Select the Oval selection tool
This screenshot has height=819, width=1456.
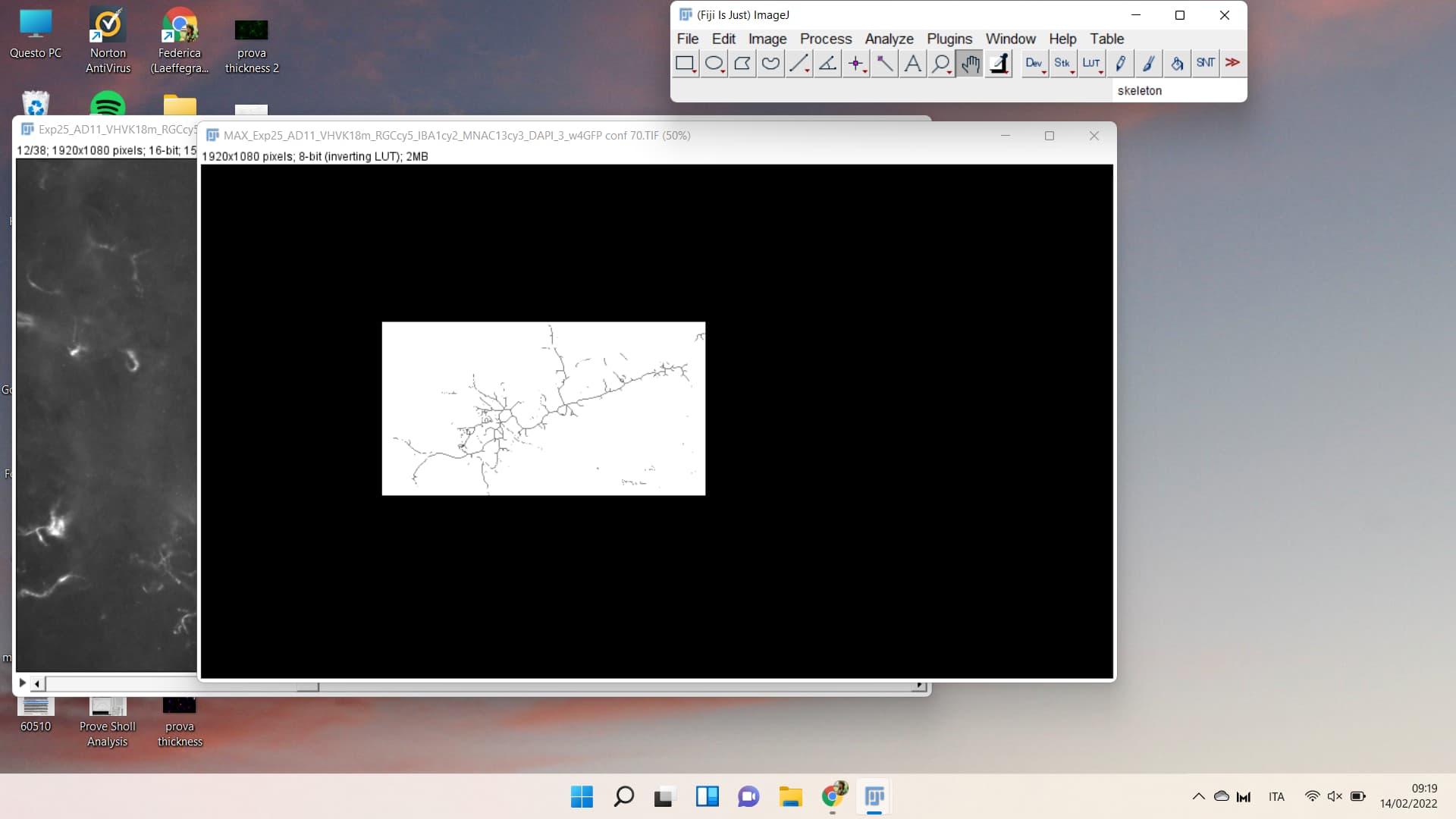tap(714, 64)
